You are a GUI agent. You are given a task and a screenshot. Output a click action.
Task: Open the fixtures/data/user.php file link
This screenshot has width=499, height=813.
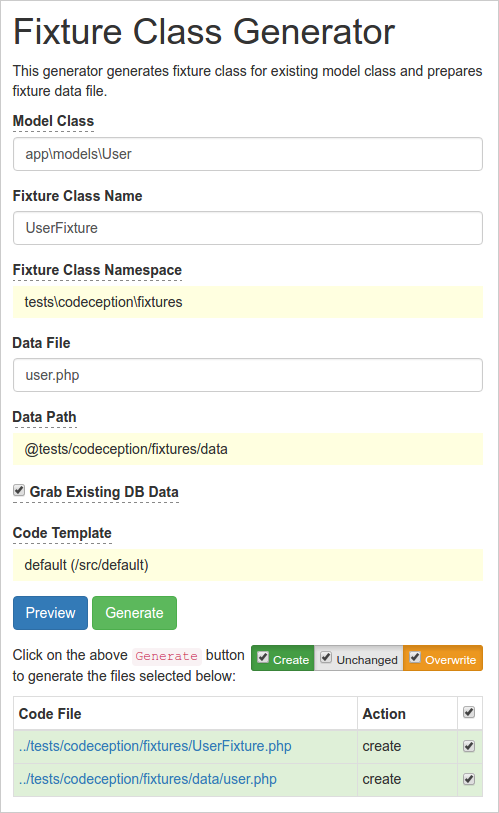148,779
